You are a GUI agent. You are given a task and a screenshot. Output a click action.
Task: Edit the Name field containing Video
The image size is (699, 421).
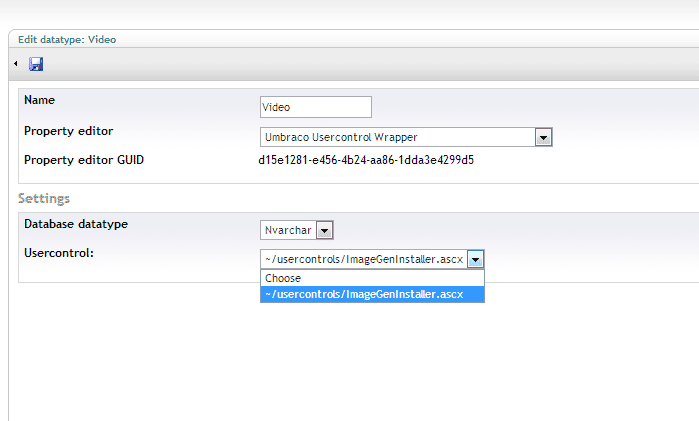[316, 107]
